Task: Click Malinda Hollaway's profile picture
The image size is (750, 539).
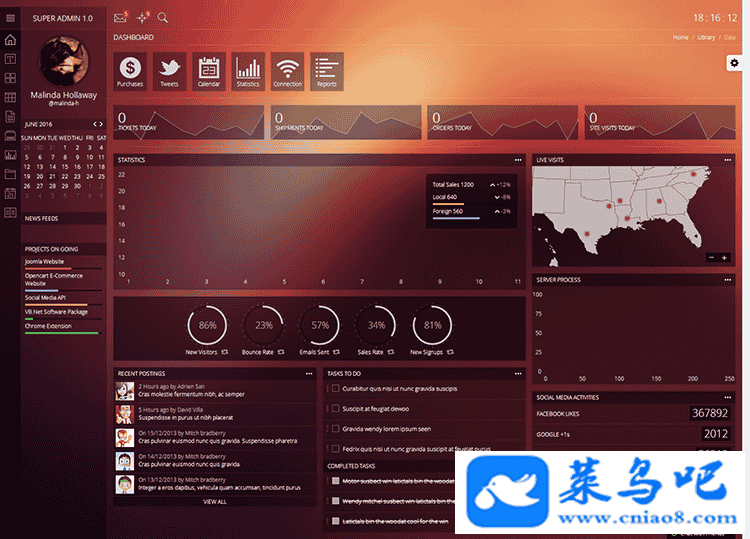Action: [x=64, y=61]
